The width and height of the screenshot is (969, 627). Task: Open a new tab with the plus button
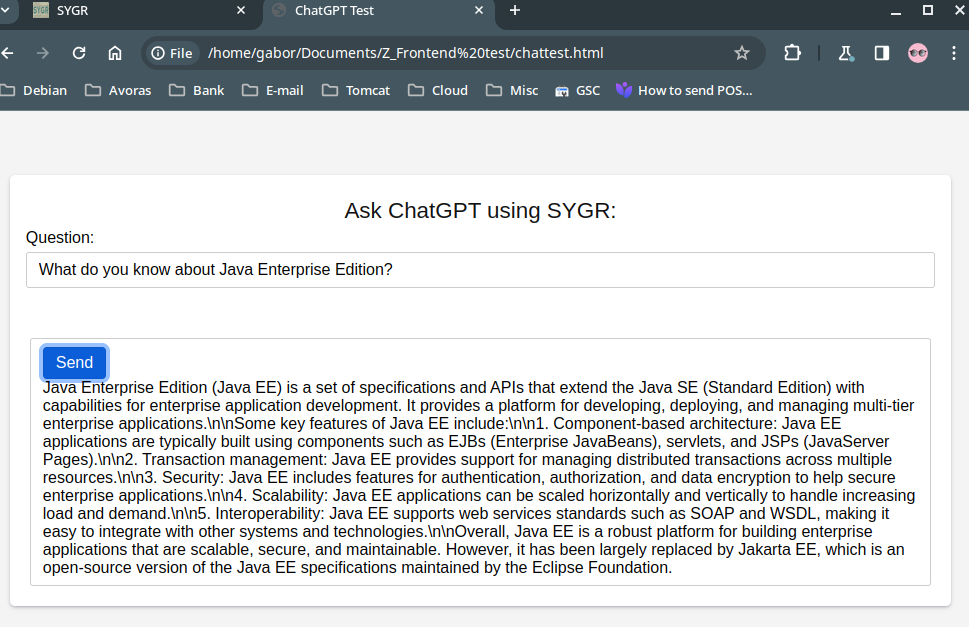[515, 11]
